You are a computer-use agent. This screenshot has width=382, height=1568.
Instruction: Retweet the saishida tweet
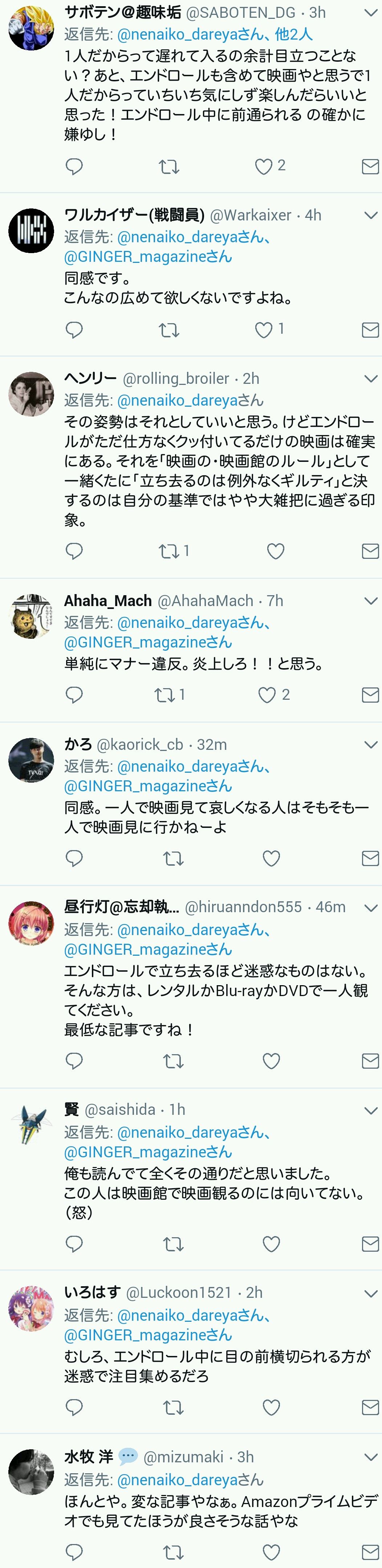click(x=173, y=1244)
